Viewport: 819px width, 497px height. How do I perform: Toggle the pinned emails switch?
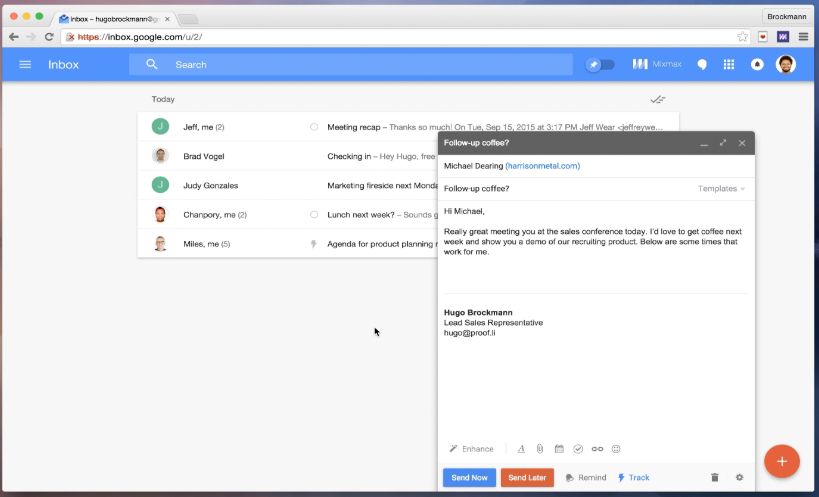(x=600, y=65)
